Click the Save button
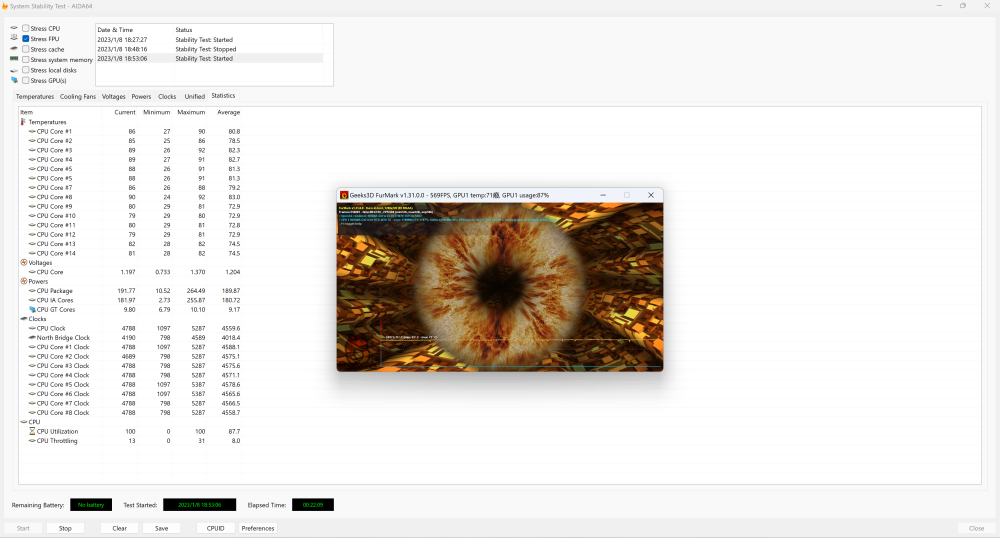This screenshot has height=538, width=1000. click(161, 528)
